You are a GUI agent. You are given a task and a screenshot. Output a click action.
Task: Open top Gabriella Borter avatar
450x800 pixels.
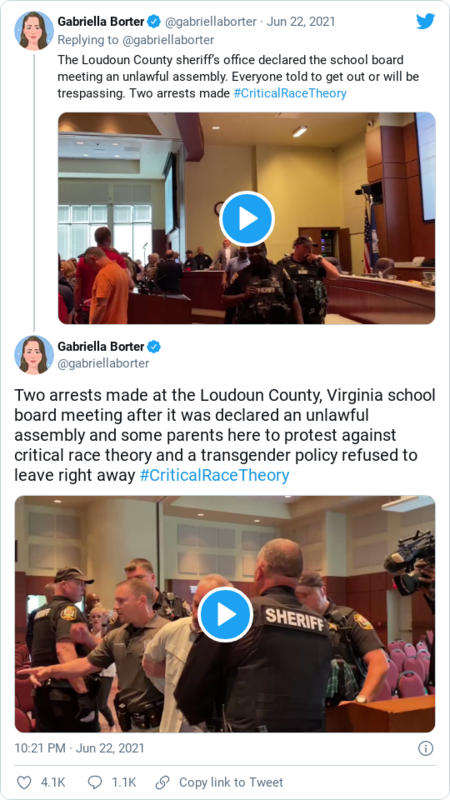click(x=34, y=31)
